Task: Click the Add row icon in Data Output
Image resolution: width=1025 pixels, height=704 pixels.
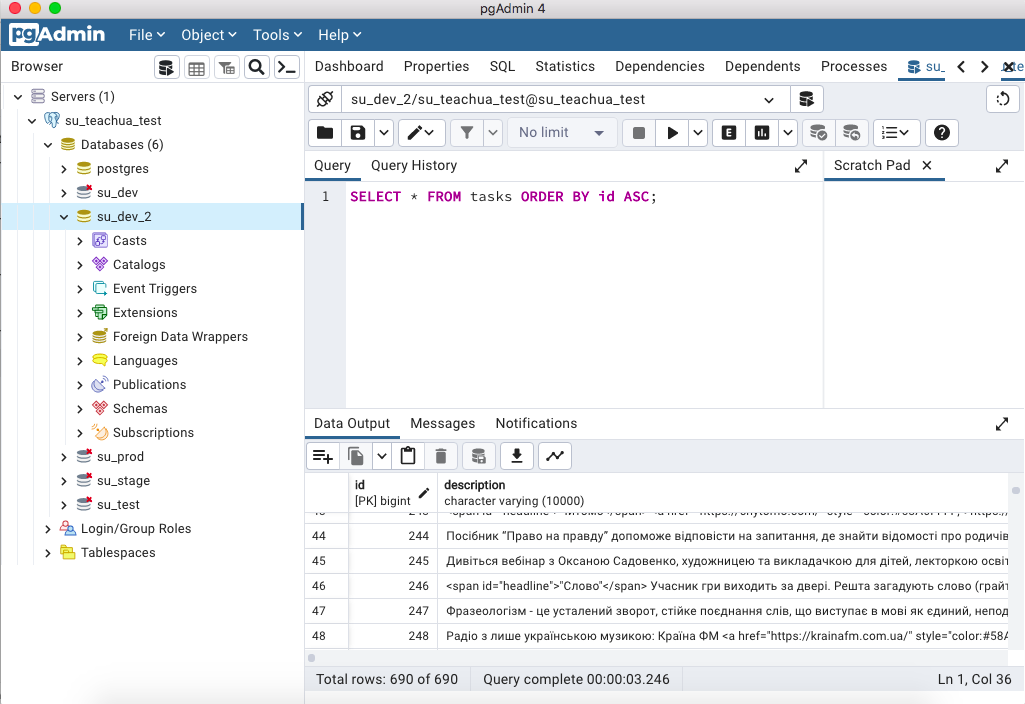Action: click(x=323, y=456)
